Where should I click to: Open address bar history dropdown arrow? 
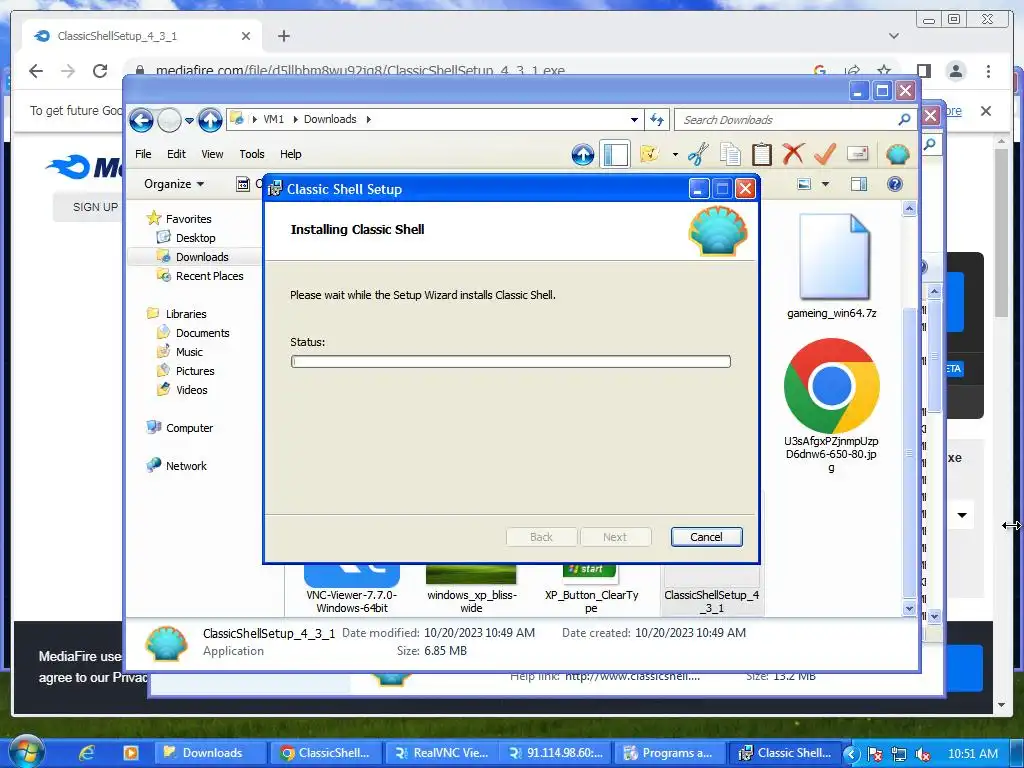634,120
